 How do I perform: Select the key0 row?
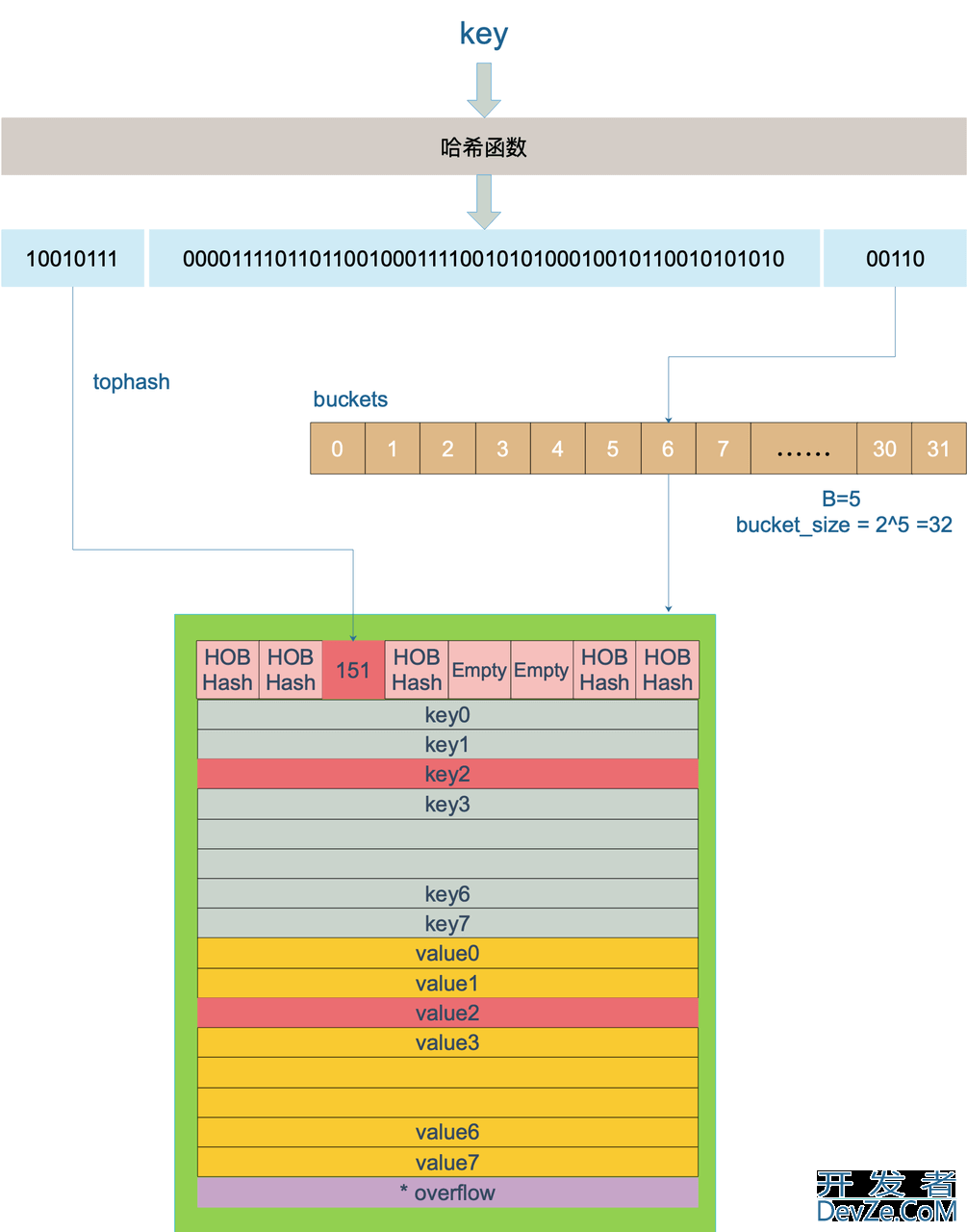coord(447,715)
